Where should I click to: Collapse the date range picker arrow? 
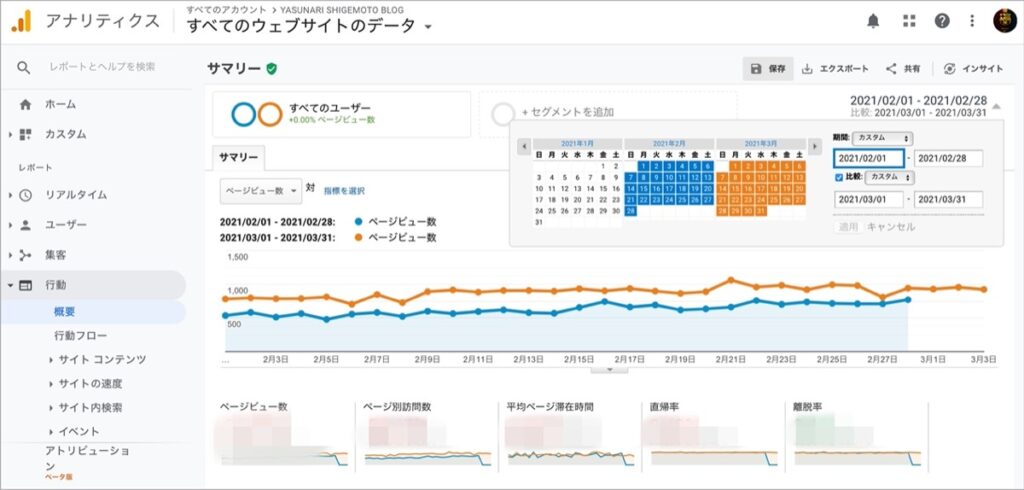click(x=996, y=106)
